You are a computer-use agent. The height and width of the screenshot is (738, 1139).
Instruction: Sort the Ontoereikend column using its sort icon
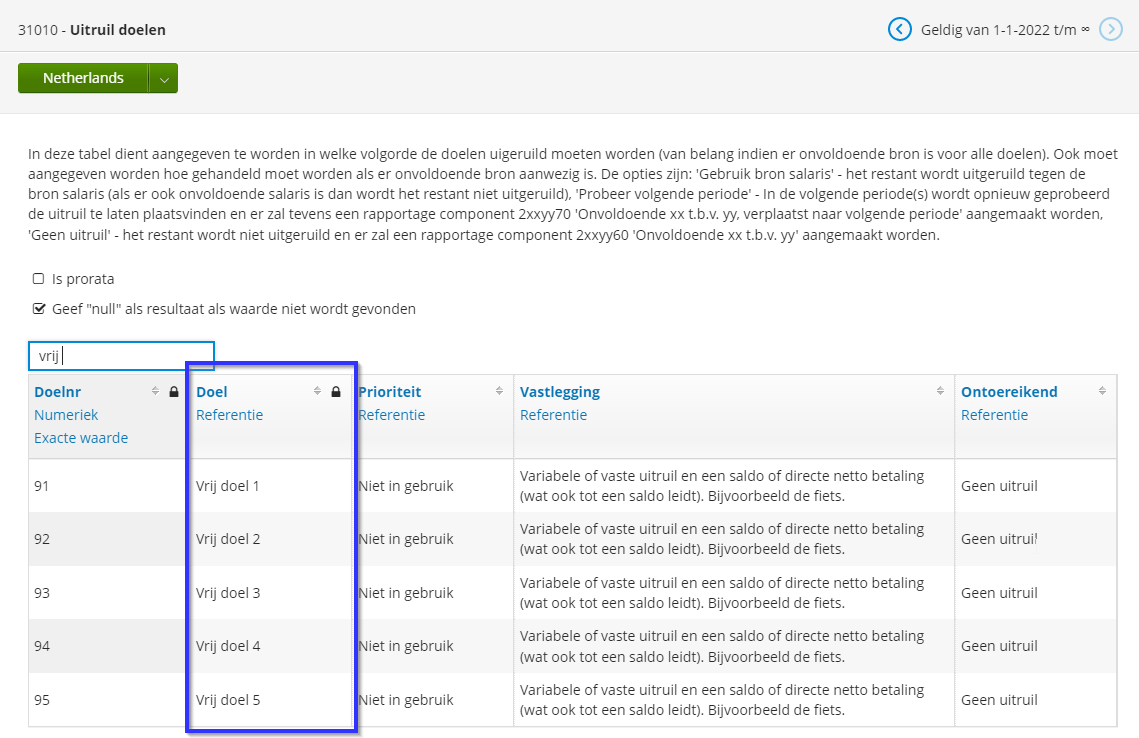click(x=1103, y=391)
